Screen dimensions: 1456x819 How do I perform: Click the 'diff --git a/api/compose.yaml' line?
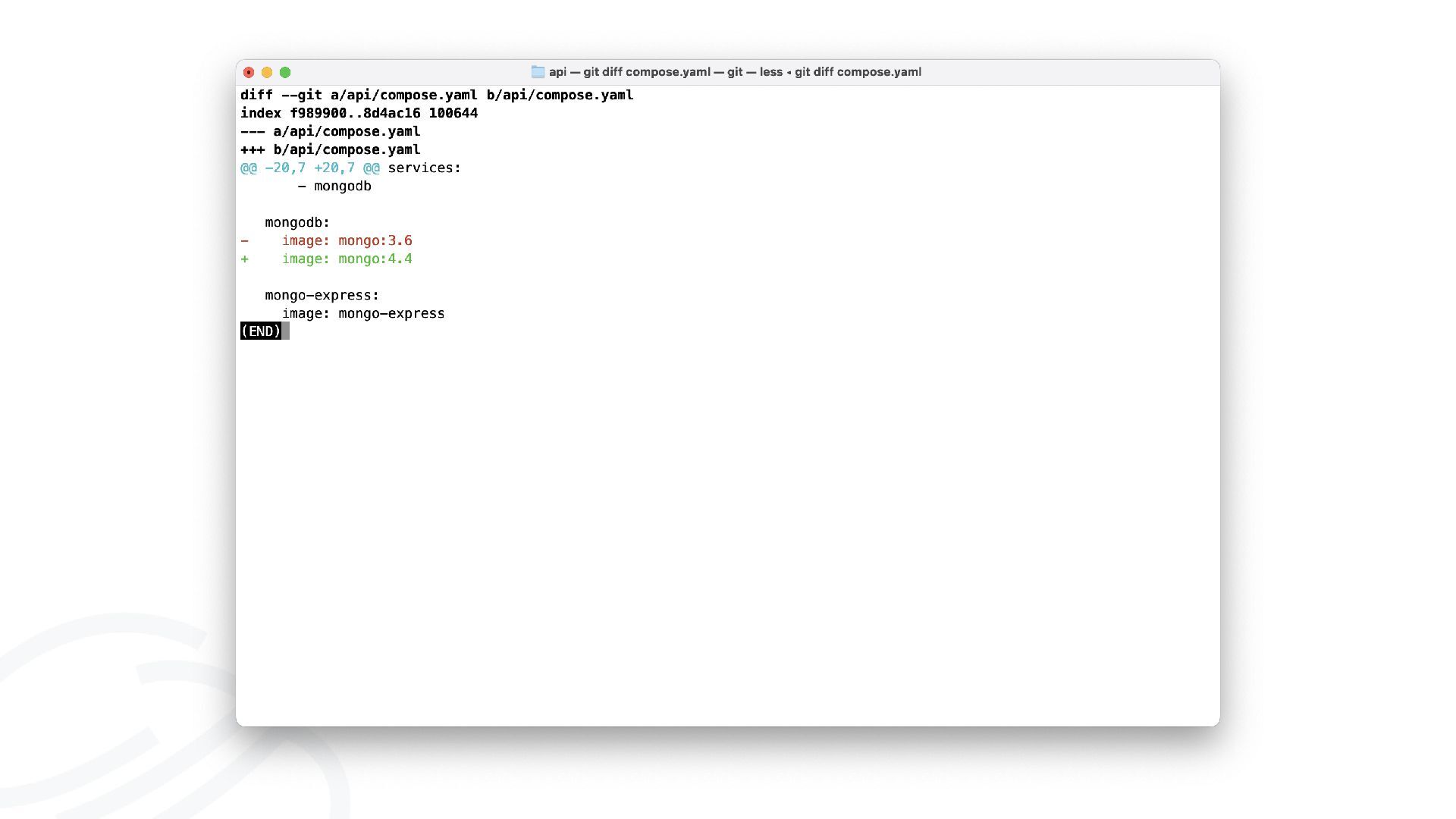(437, 95)
